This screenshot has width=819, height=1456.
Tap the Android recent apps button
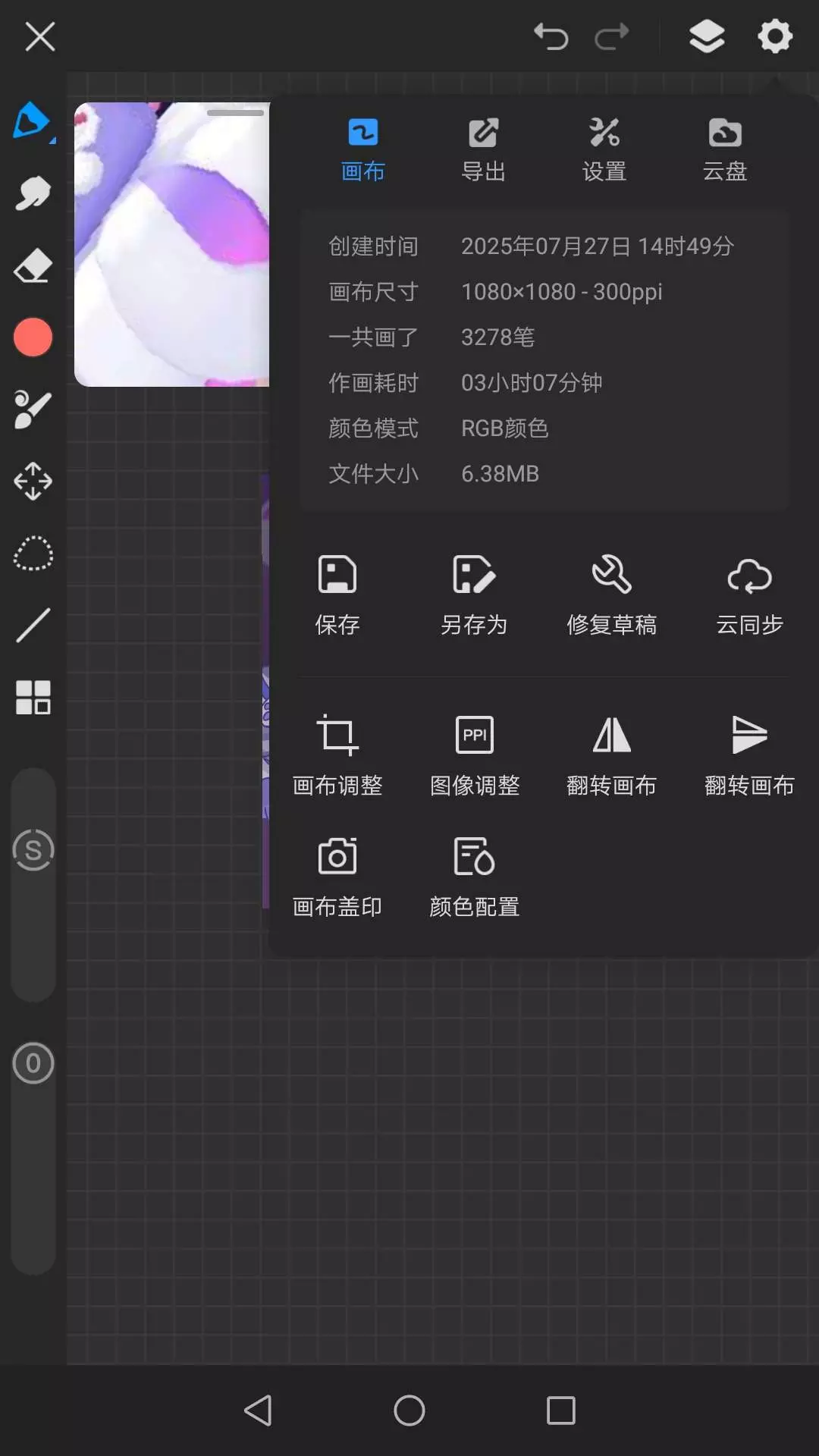click(x=561, y=1410)
